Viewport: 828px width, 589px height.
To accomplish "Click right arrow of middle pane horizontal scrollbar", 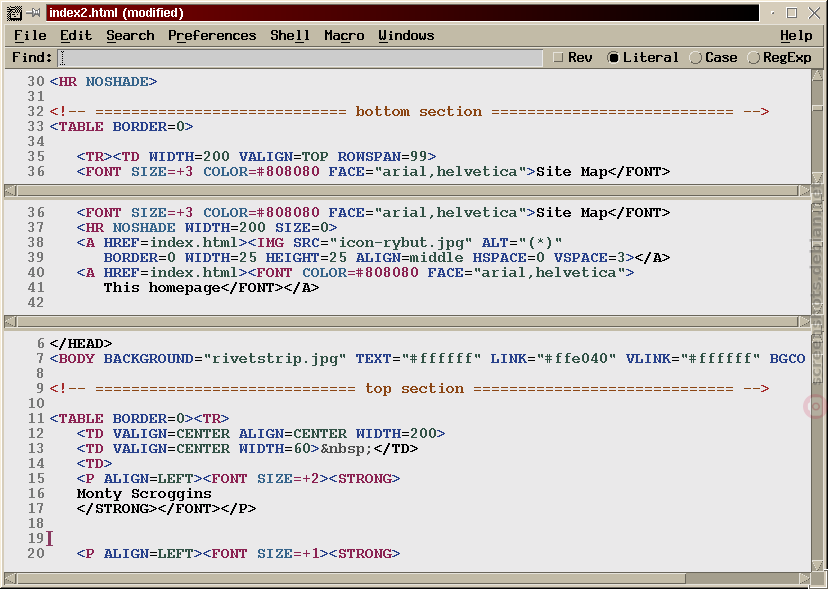I will pos(804,321).
